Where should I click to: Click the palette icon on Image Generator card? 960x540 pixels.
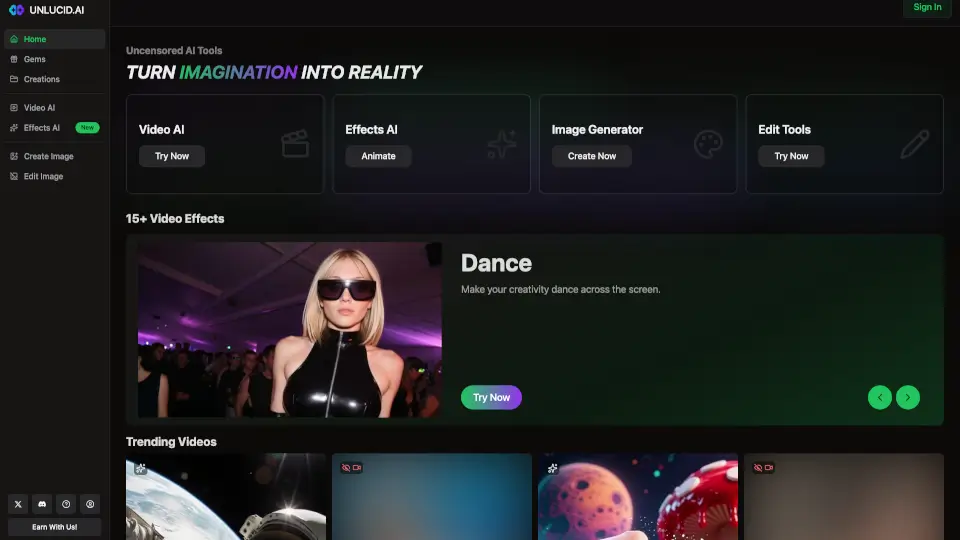(708, 144)
